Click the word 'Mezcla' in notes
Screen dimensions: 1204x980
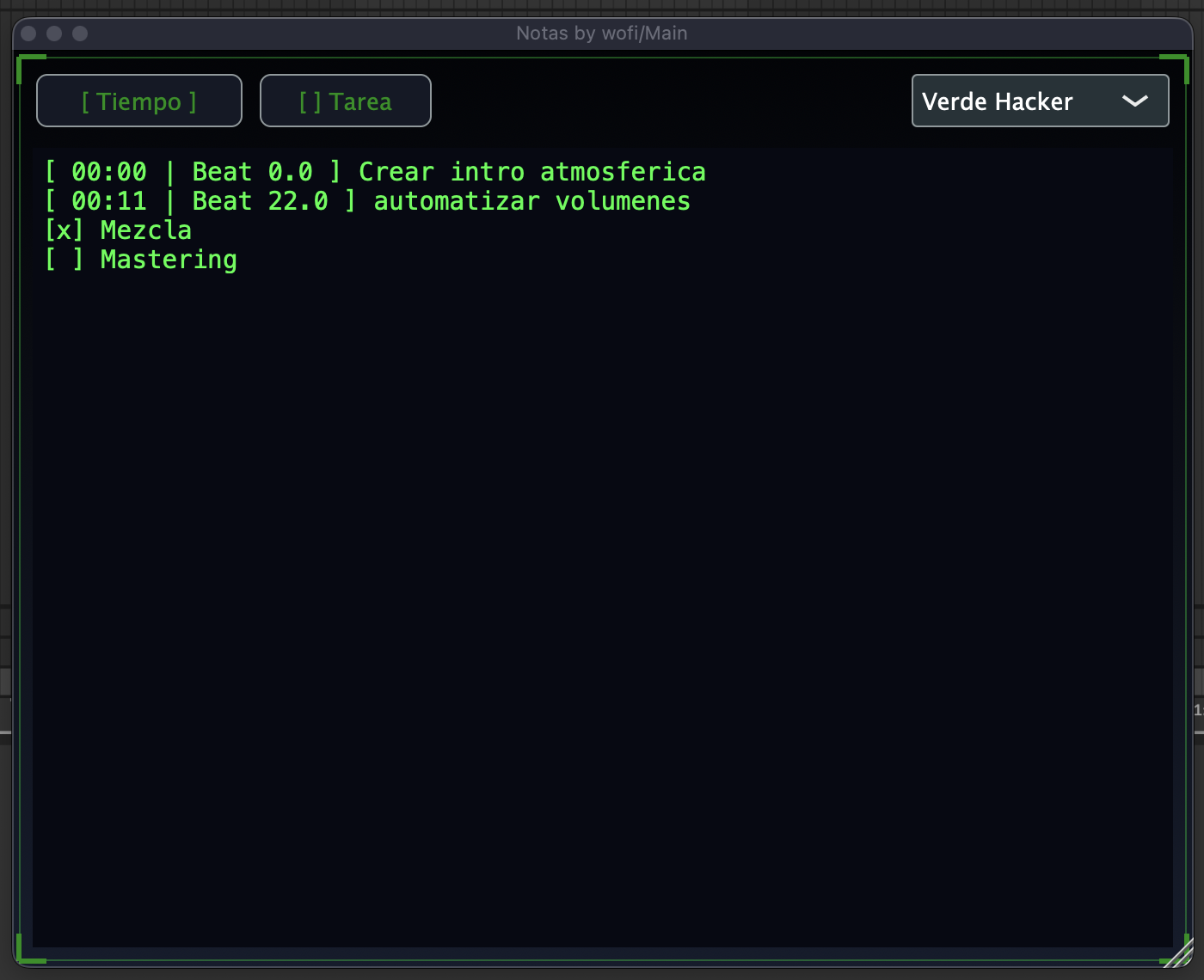click(146, 230)
